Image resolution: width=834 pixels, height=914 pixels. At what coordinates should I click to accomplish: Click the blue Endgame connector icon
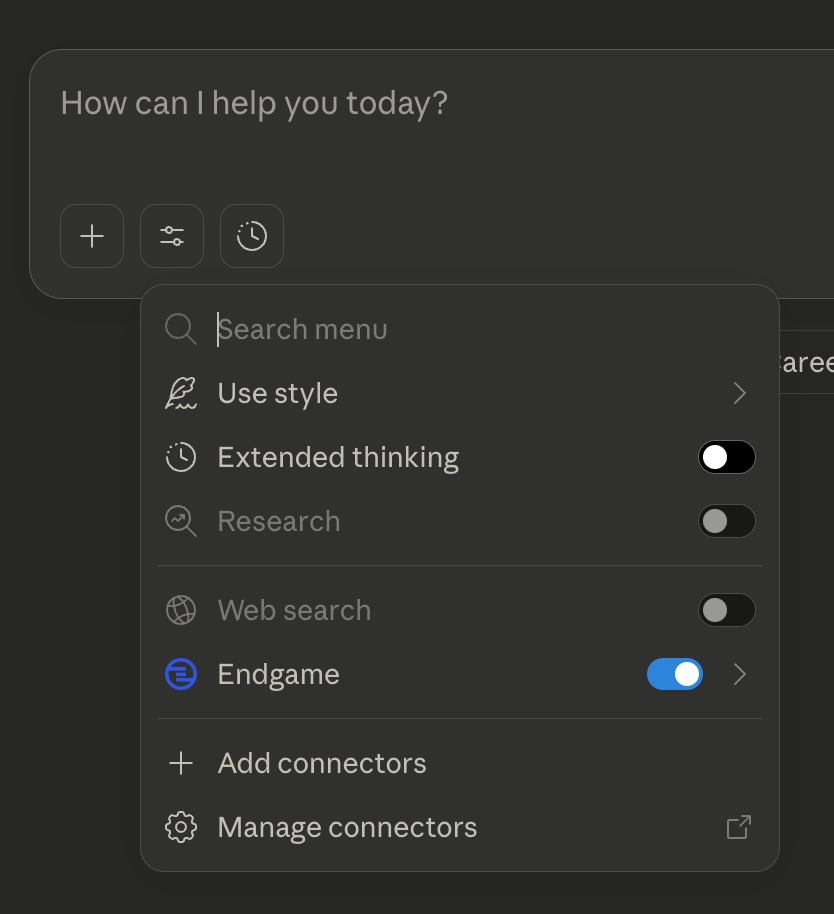pos(181,674)
